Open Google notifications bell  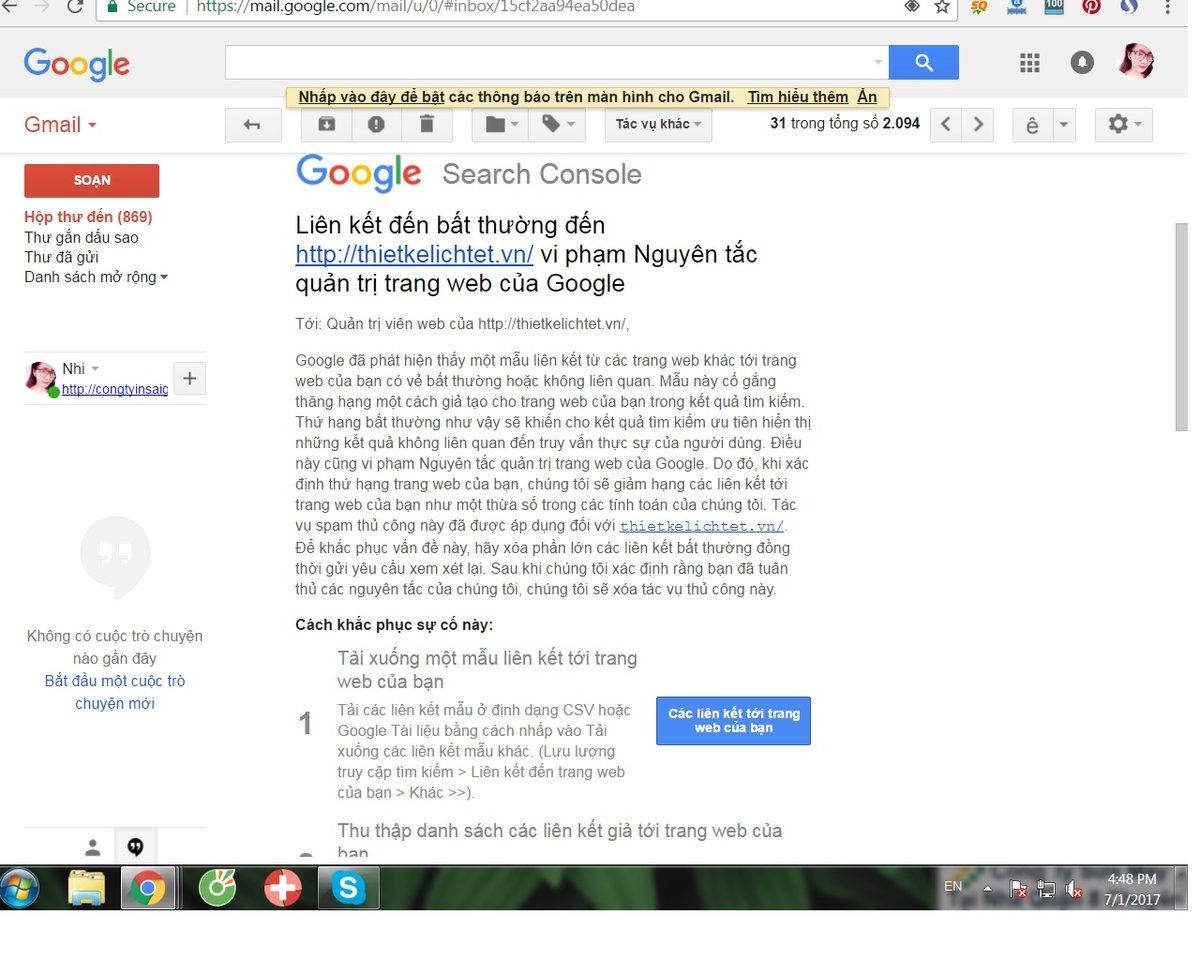point(1082,63)
